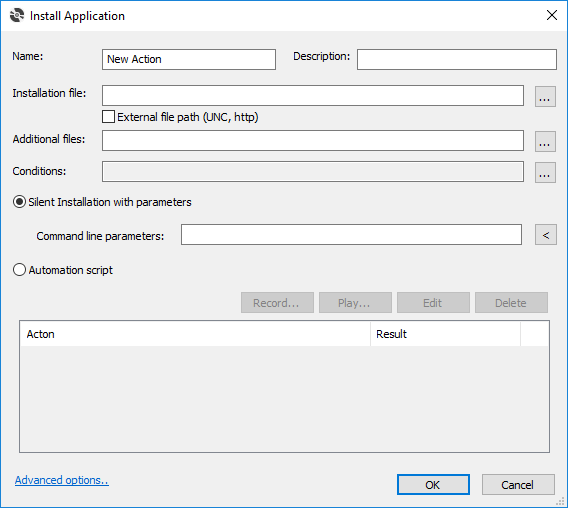Click the command line parameters arrow button
Viewport: 568px width, 508px height.
coord(546,235)
